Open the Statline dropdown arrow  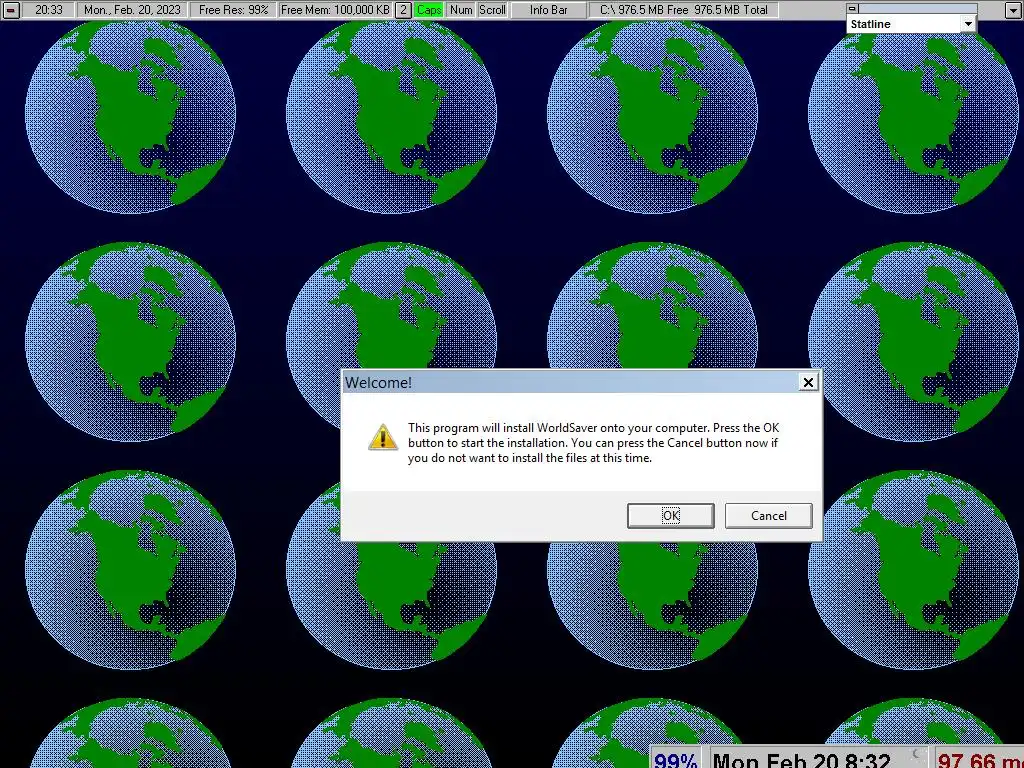click(968, 24)
